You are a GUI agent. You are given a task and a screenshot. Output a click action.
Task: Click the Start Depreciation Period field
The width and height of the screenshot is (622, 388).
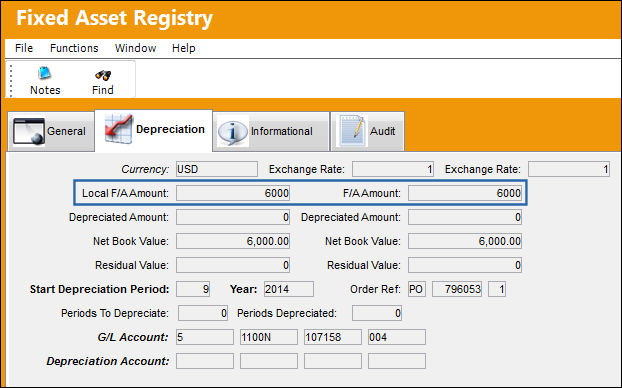pos(193,289)
